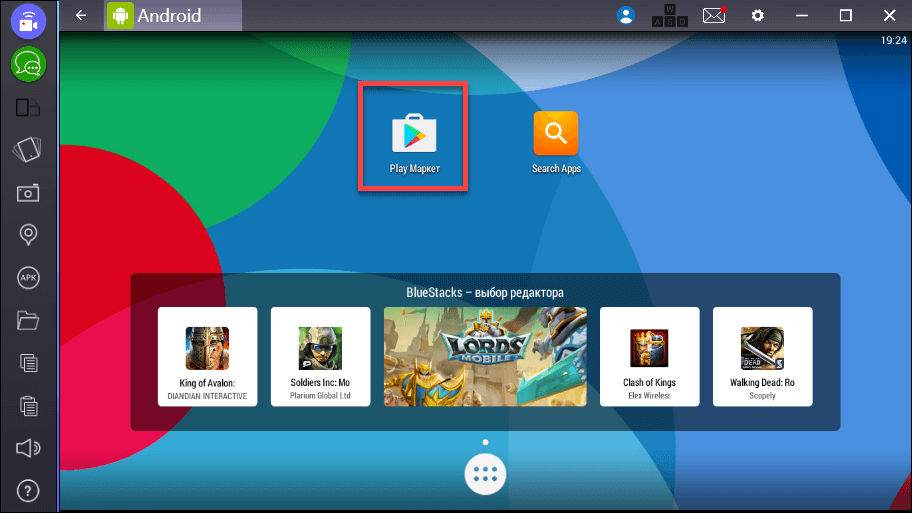Click the purple video camera sidebar icon
Viewport: 912px width, 513px height.
click(28, 21)
